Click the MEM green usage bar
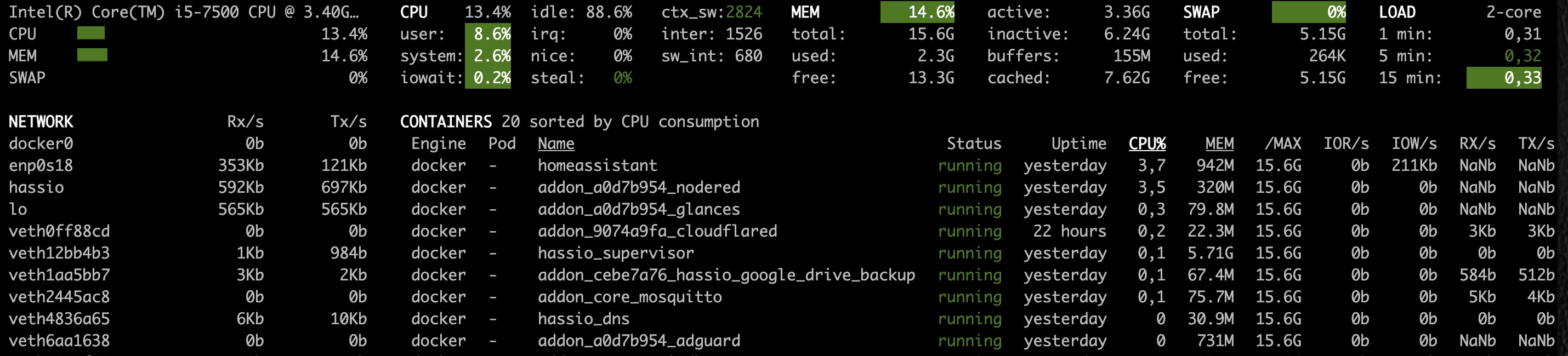Image resolution: width=1568 pixels, height=356 pixels. click(x=92, y=55)
